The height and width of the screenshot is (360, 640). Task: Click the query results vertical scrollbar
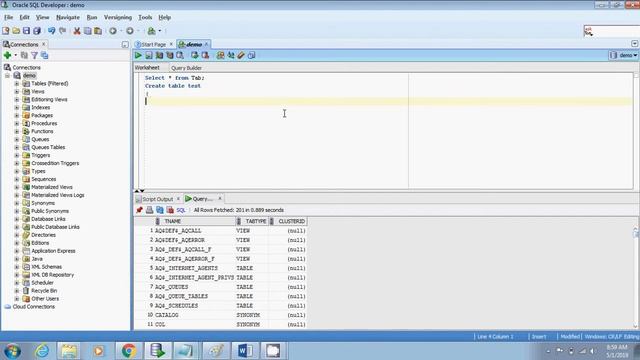coord(636,278)
